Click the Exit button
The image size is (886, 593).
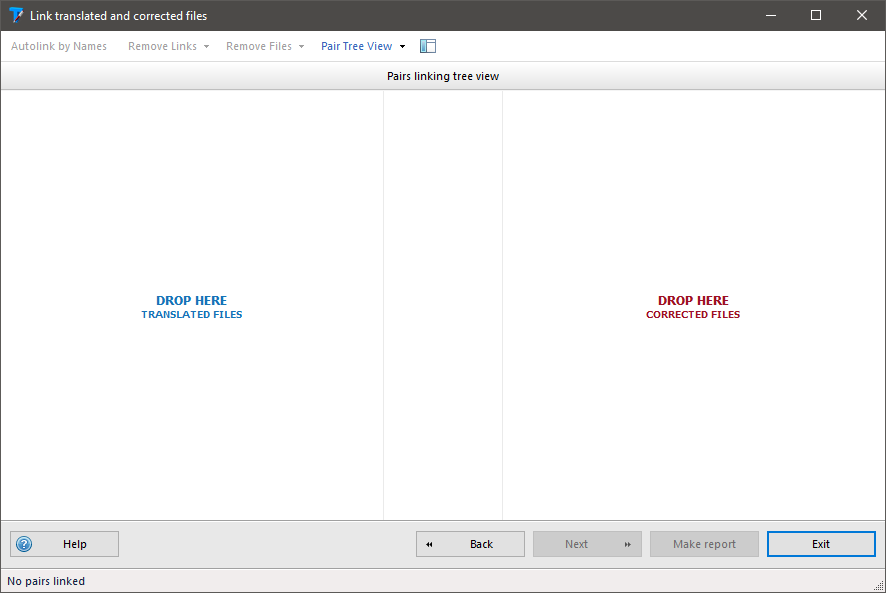point(821,544)
